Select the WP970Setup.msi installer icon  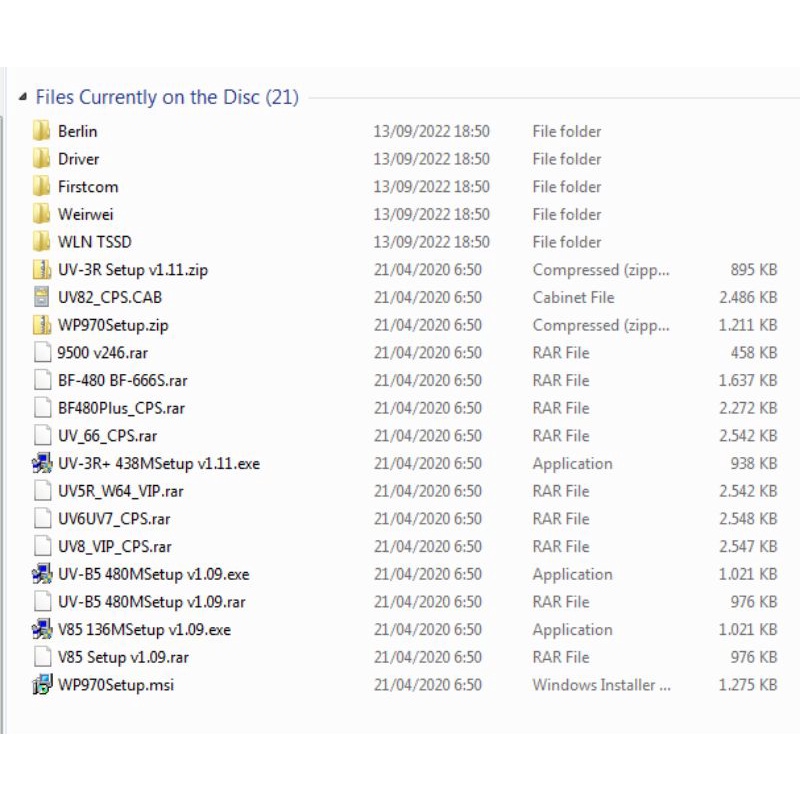[41, 685]
